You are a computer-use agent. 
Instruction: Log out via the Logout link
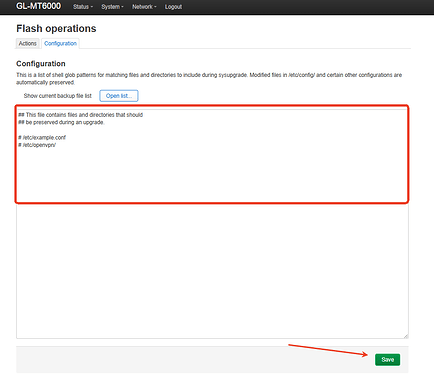[x=173, y=7]
